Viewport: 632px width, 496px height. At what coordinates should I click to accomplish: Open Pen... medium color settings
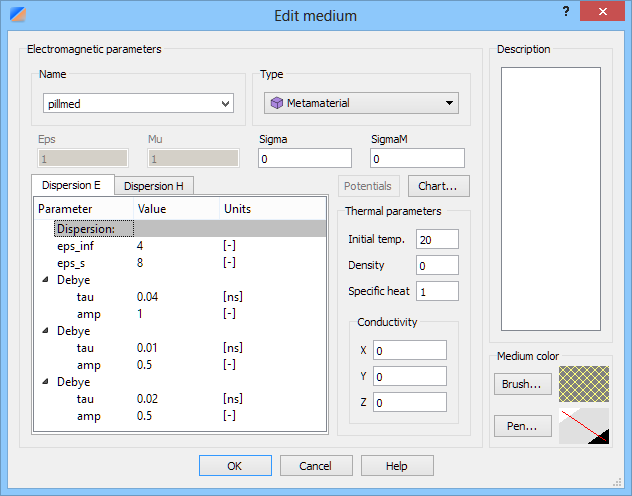(521, 426)
